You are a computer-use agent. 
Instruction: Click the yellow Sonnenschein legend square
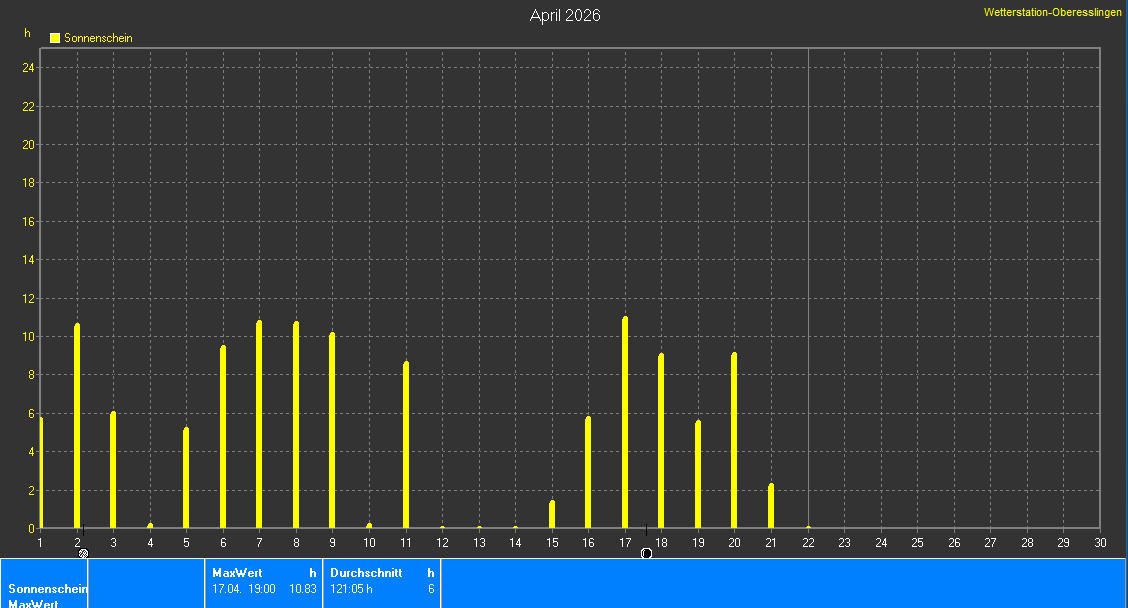pos(55,38)
